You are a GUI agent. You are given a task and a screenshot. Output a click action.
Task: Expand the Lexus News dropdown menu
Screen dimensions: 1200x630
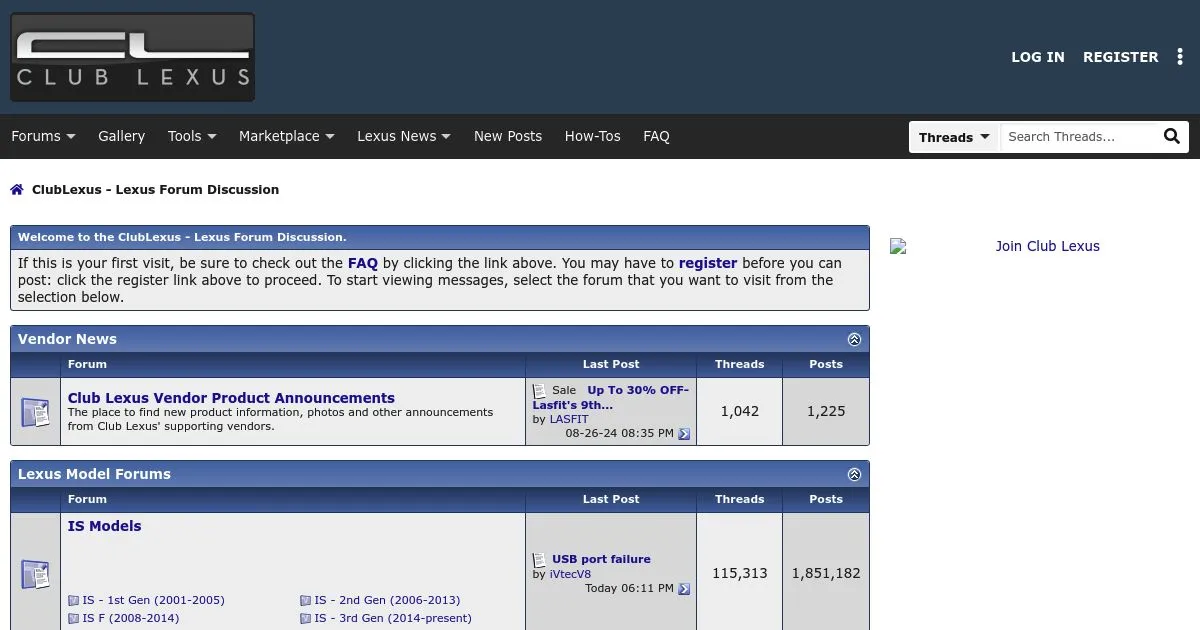404,136
